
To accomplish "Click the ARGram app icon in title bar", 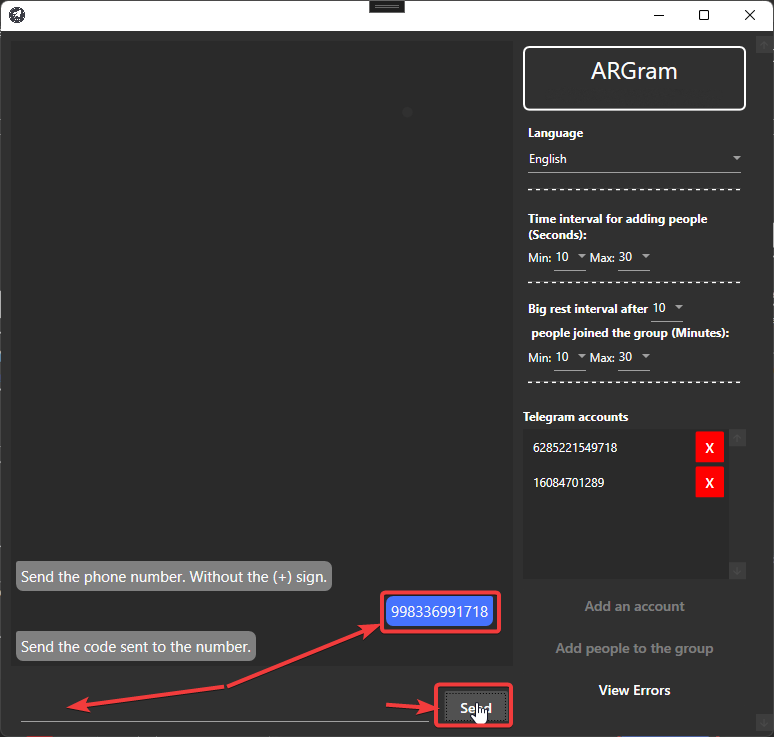I will click(x=17, y=15).
